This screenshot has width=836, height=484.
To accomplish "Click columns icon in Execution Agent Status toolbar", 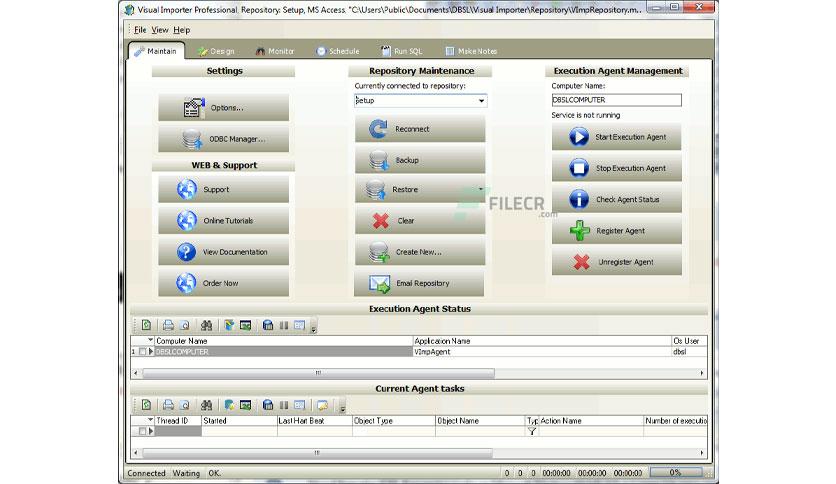I will (x=284, y=325).
